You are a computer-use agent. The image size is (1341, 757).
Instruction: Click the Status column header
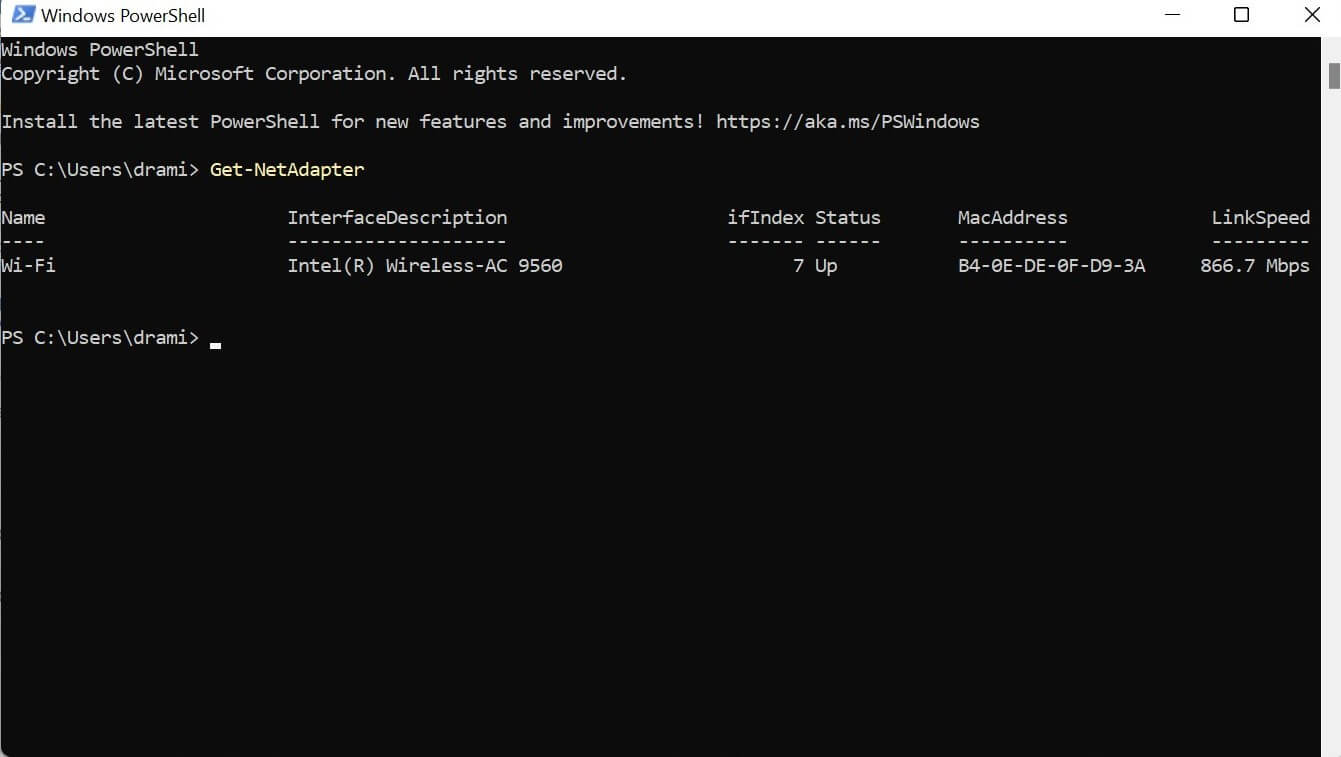(x=849, y=217)
